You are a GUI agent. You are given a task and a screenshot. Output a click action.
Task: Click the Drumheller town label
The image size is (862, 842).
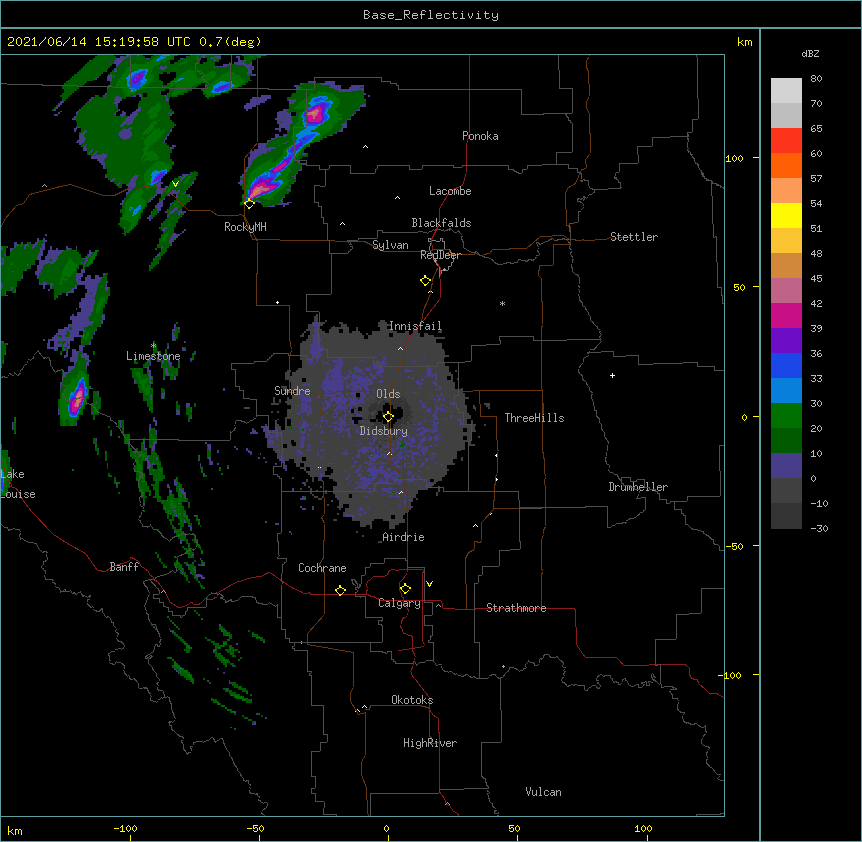[x=638, y=487]
